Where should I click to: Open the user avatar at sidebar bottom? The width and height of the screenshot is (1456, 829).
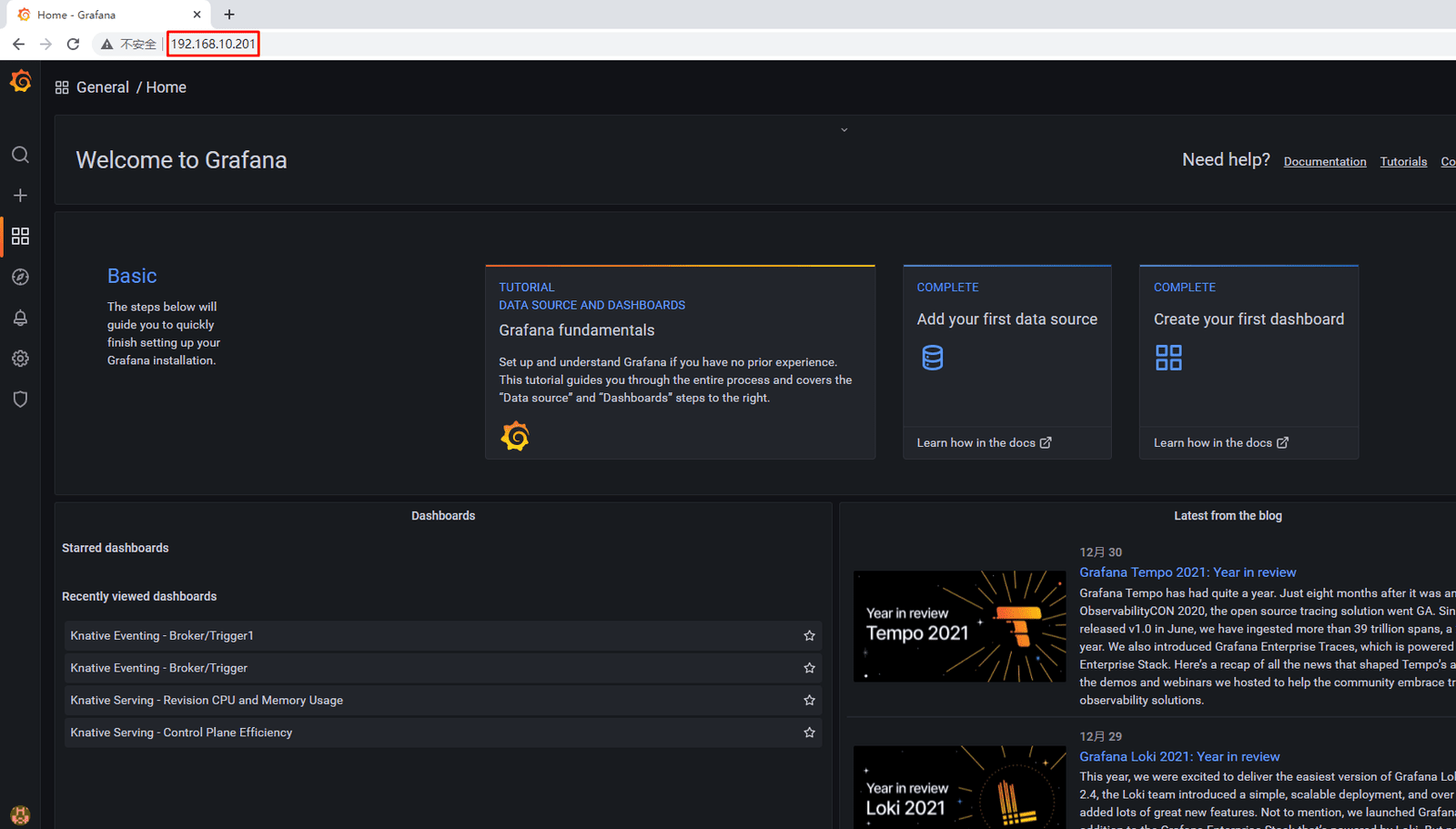point(20,814)
